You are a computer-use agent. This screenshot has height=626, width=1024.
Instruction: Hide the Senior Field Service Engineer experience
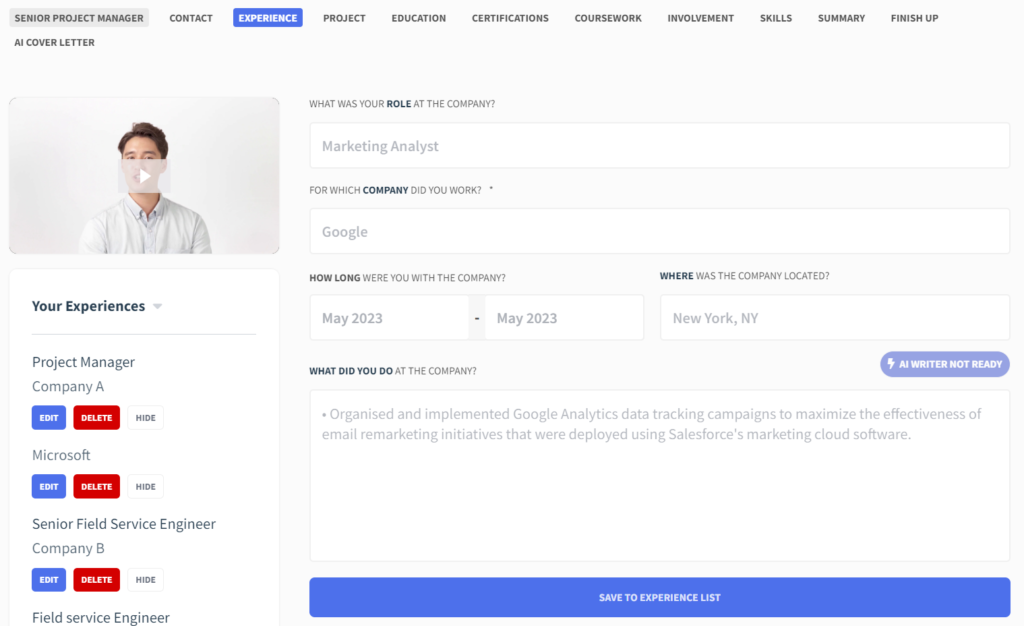pos(146,580)
